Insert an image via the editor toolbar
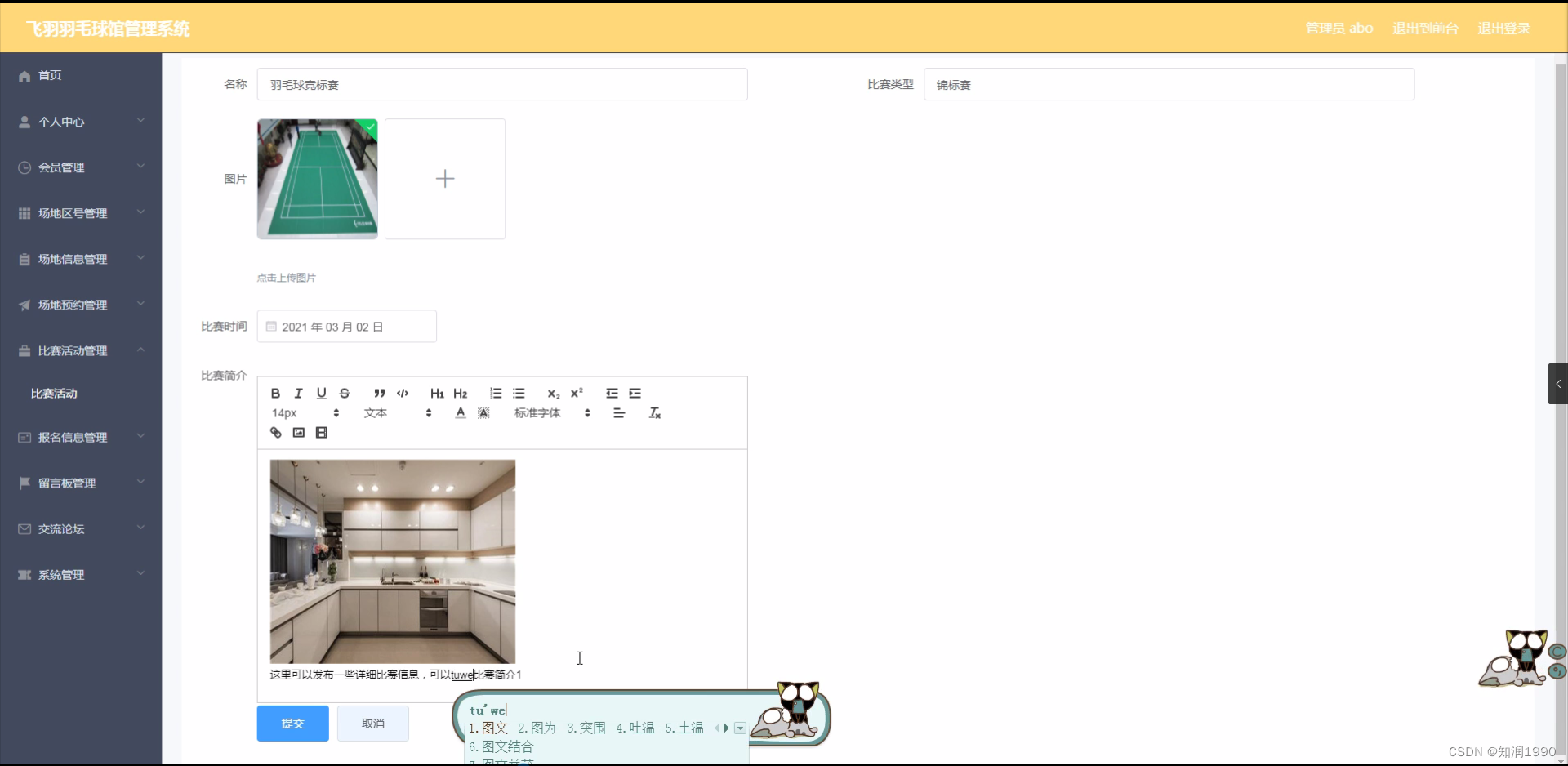1568x766 pixels. (x=298, y=432)
